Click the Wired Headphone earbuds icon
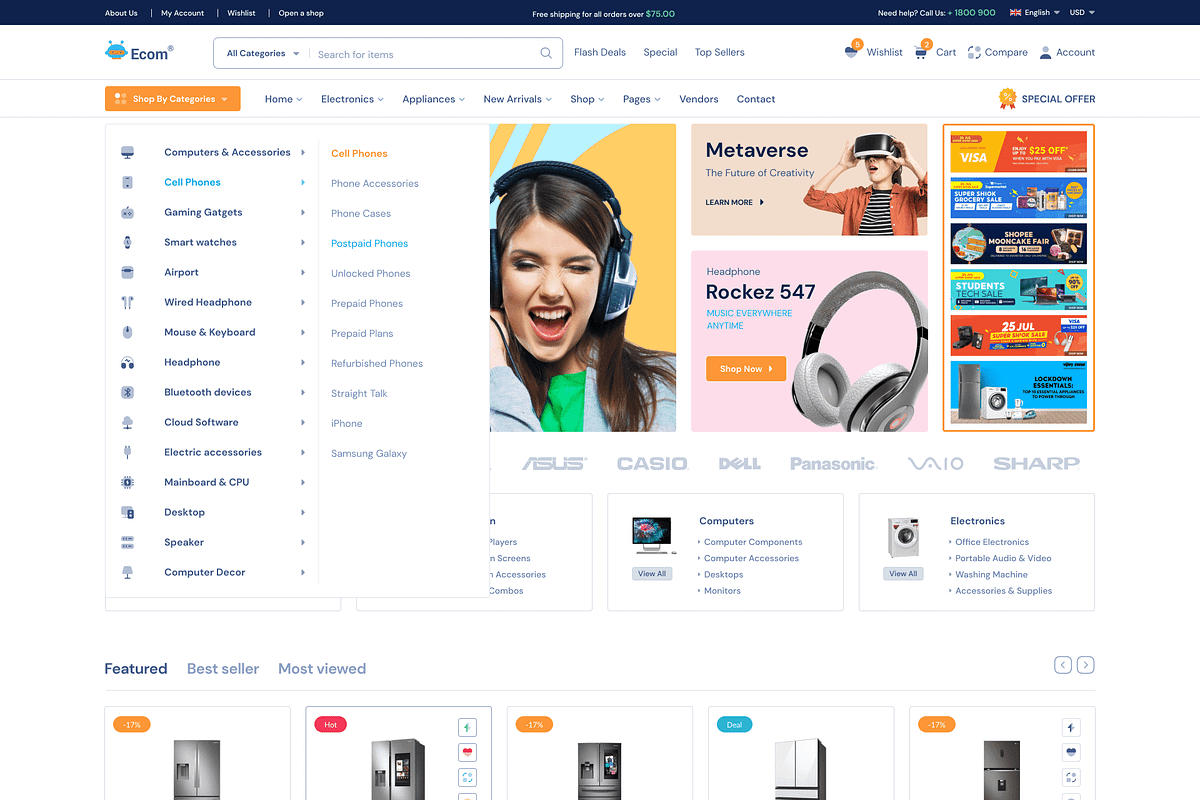 tap(127, 302)
